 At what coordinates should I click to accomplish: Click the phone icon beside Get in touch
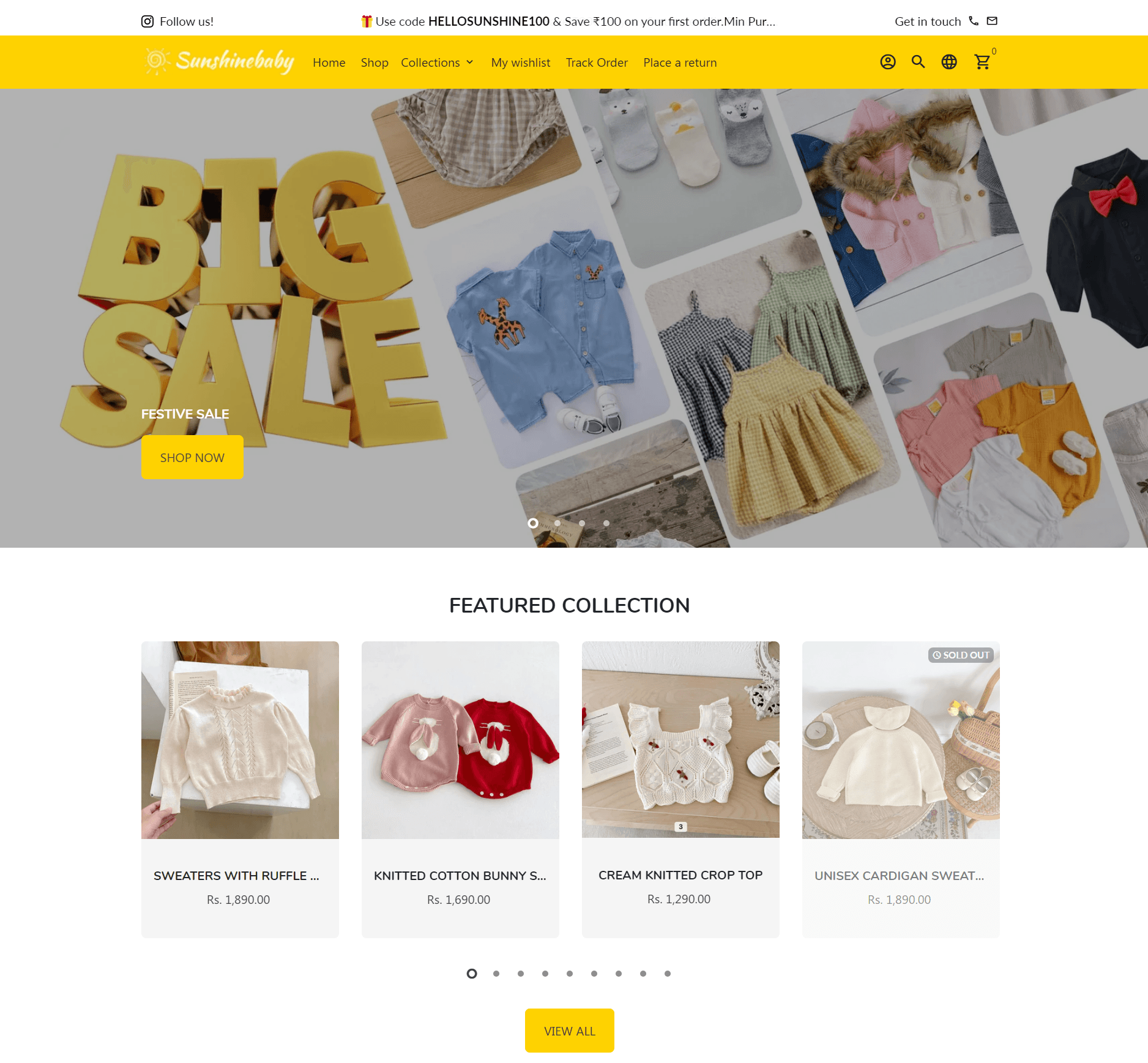[974, 21]
